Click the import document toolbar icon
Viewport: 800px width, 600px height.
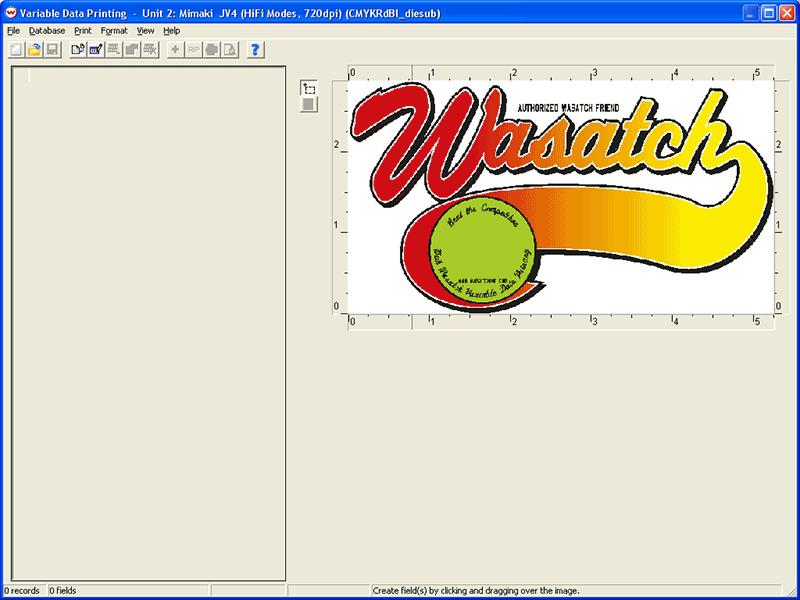[78, 50]
